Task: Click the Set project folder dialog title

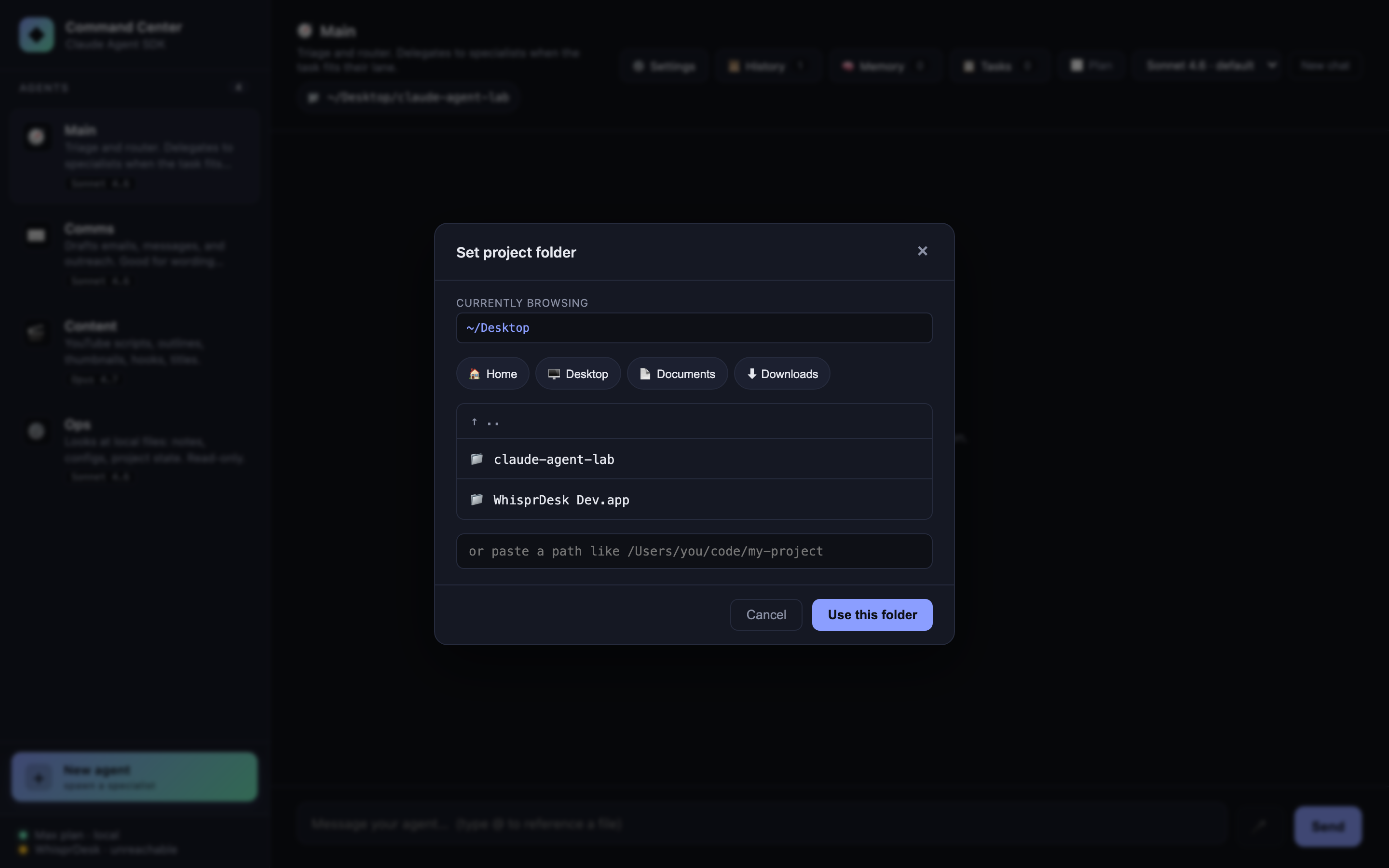Action: point(516,253)
